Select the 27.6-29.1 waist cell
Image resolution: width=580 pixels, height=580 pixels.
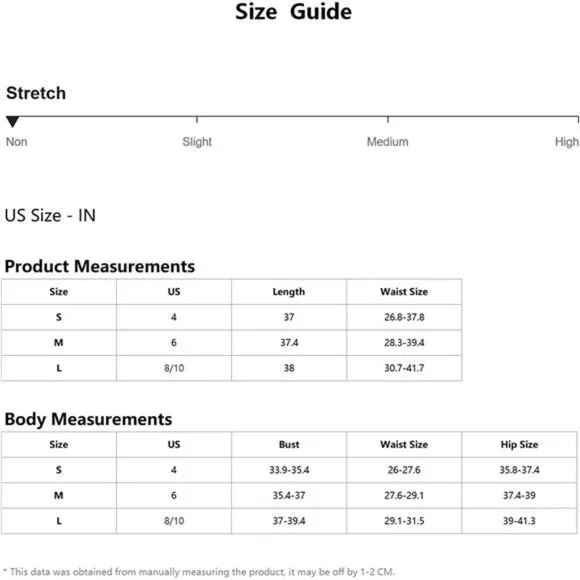coord(404,496)
